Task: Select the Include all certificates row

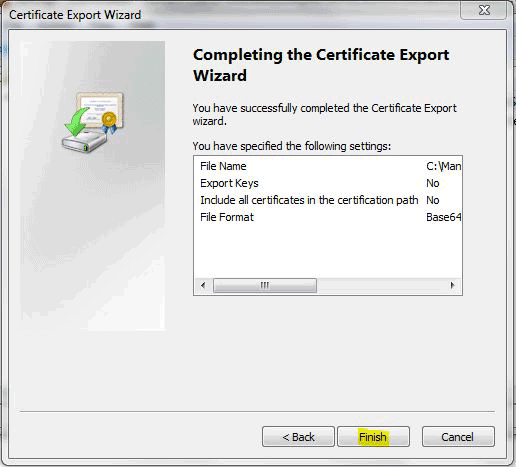Action: 328,200
